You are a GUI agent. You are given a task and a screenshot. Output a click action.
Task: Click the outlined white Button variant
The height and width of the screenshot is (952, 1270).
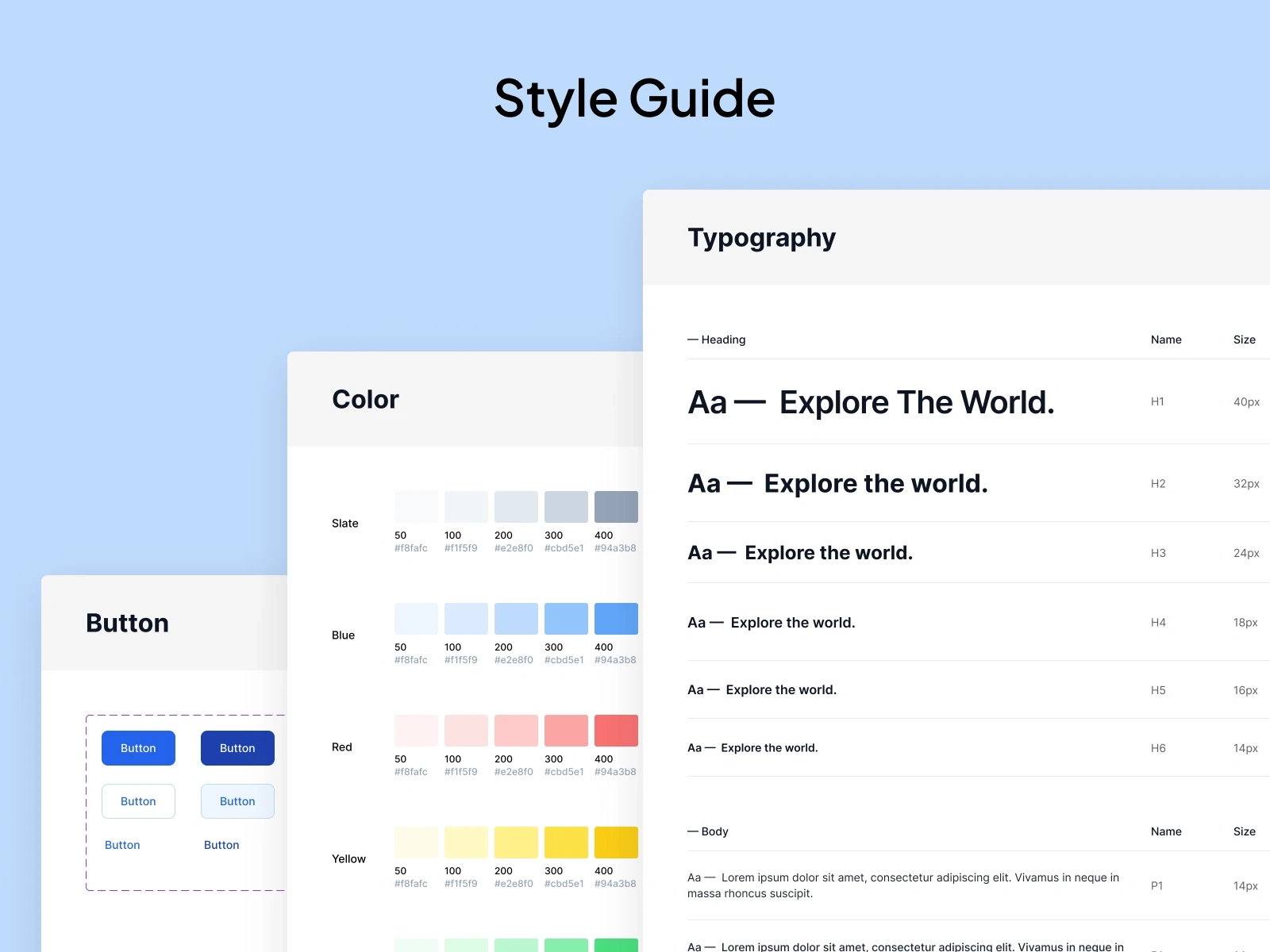(x=138, y=801)
